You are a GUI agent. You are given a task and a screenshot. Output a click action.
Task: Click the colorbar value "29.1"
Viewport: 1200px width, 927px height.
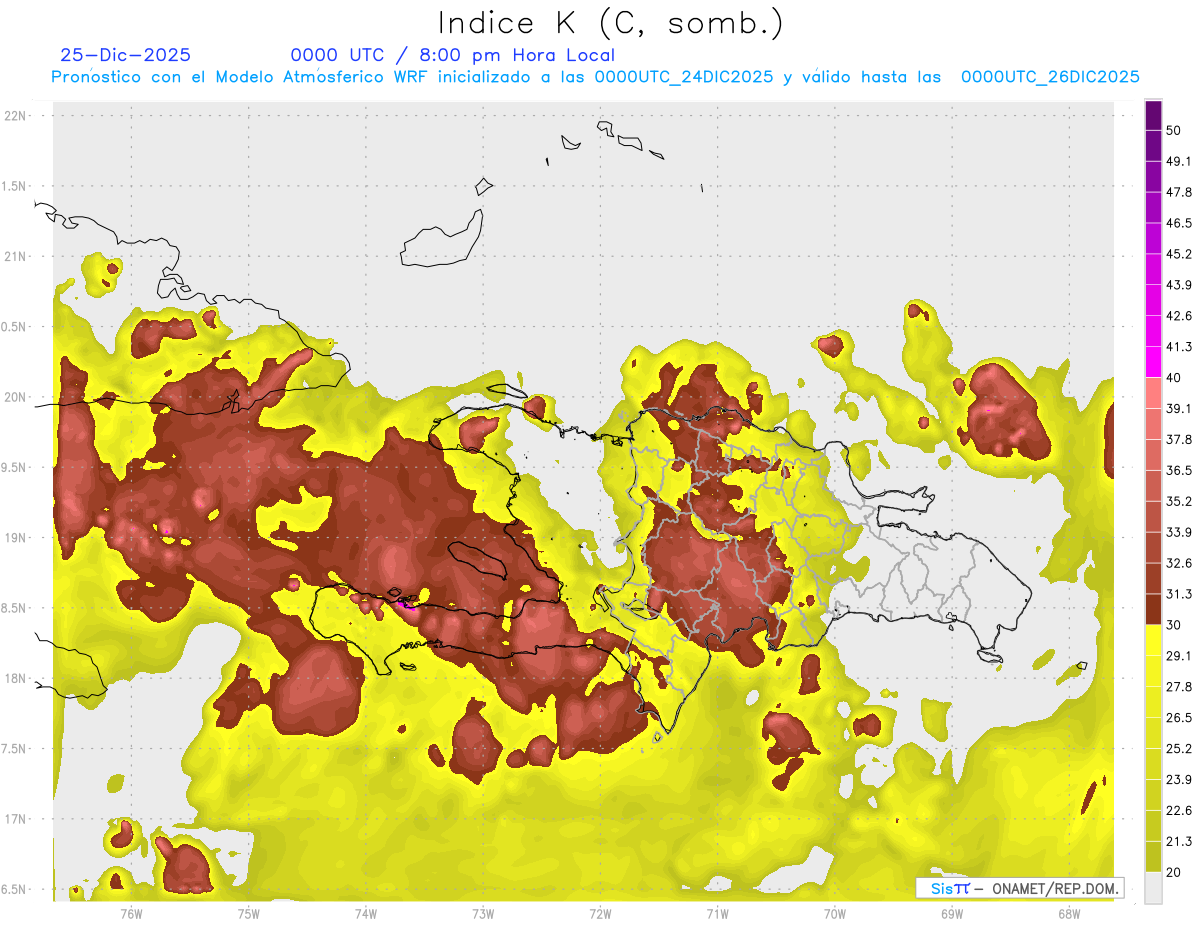click(1179, 655)
